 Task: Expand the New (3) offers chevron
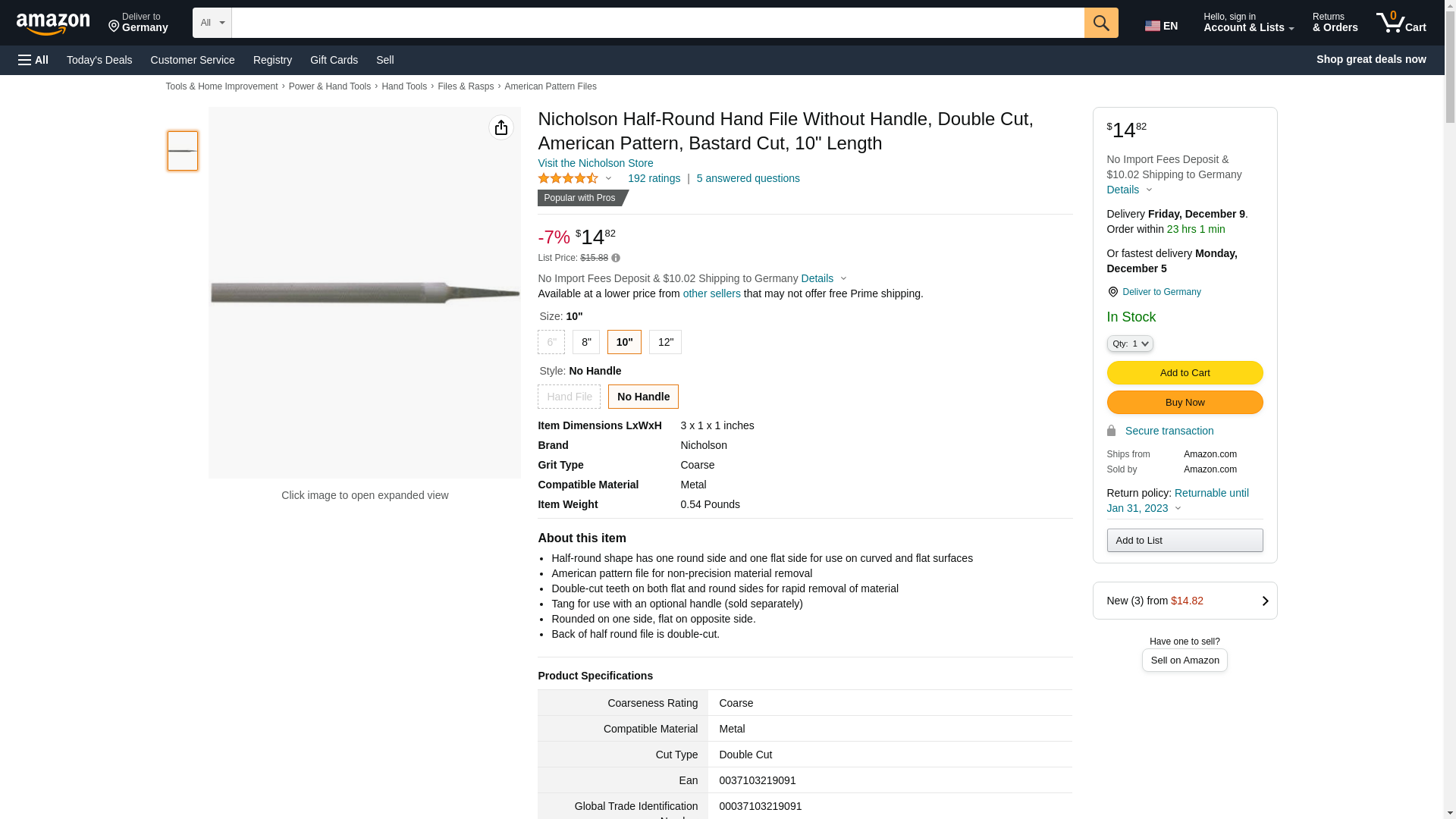[1264, 601]
